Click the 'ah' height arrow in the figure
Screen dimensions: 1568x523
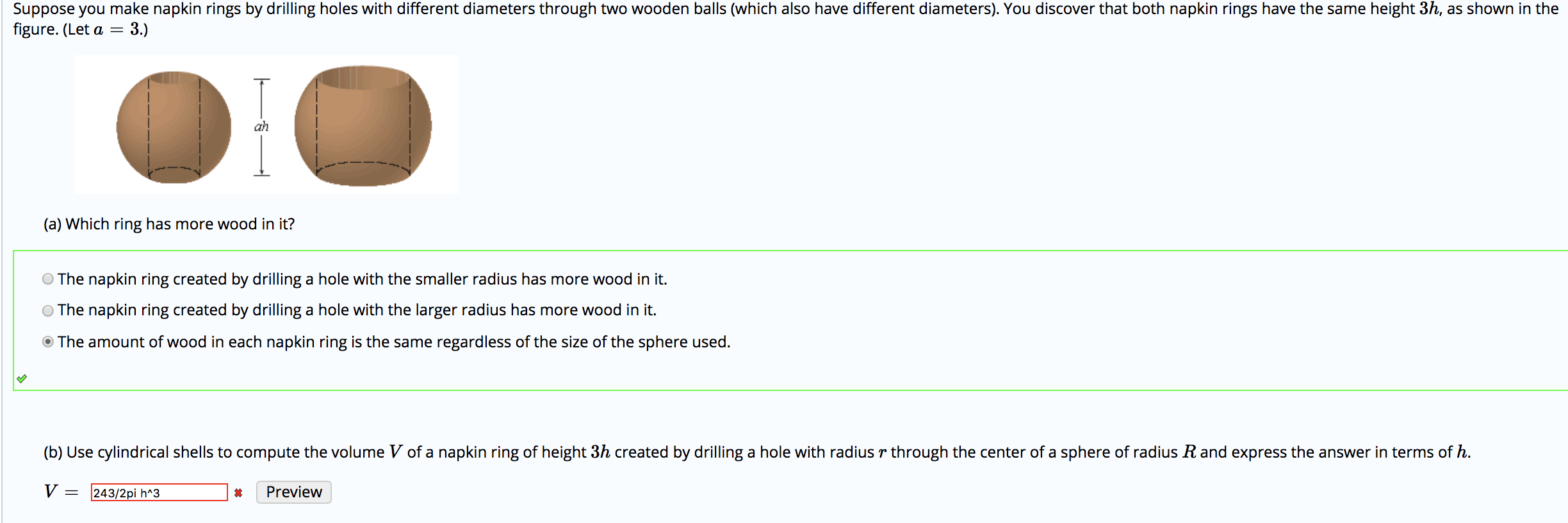coord(261,126)
